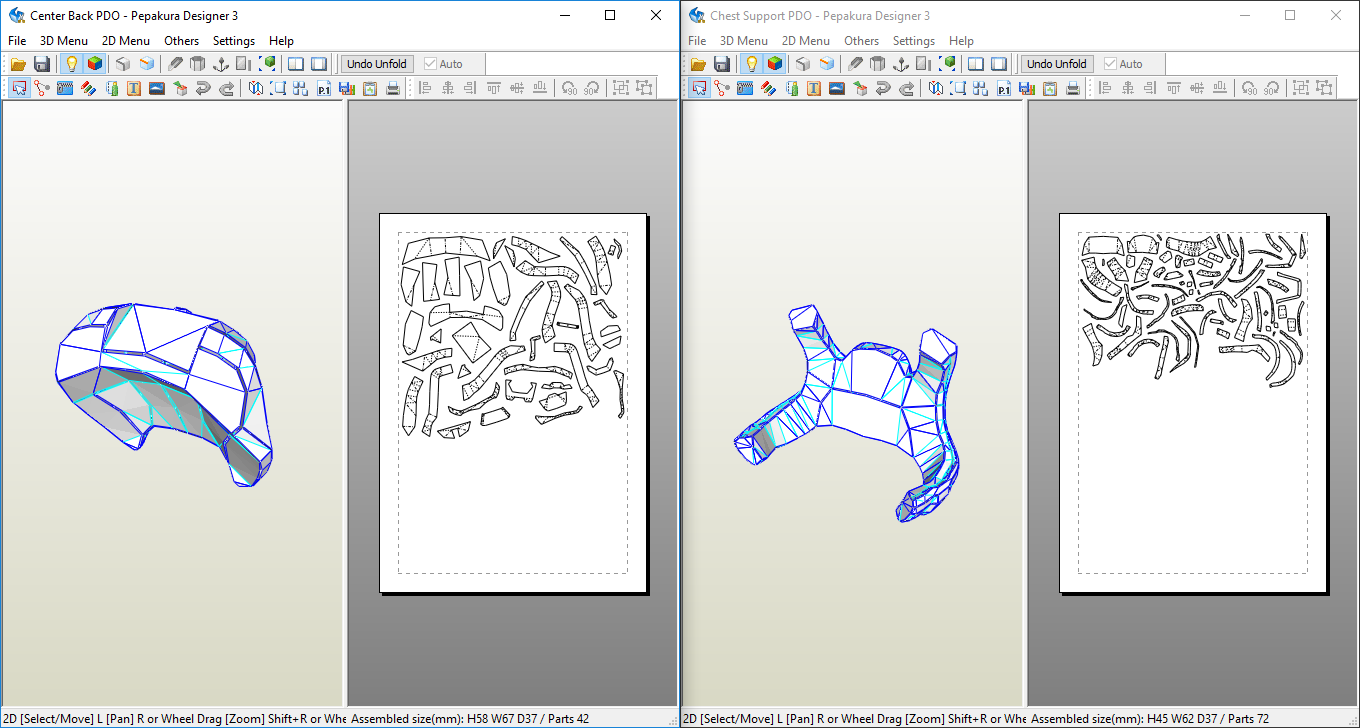Click the P.1 page icon in Center Back toolbar
The image size is (1360, 728).
click(x=323, y=88)
